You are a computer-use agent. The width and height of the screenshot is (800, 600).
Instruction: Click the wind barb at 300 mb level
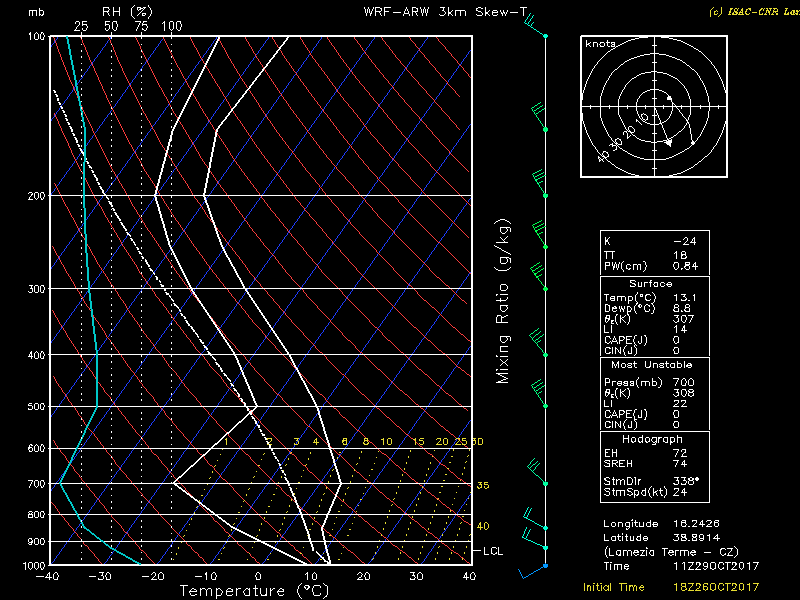[538, 277]
